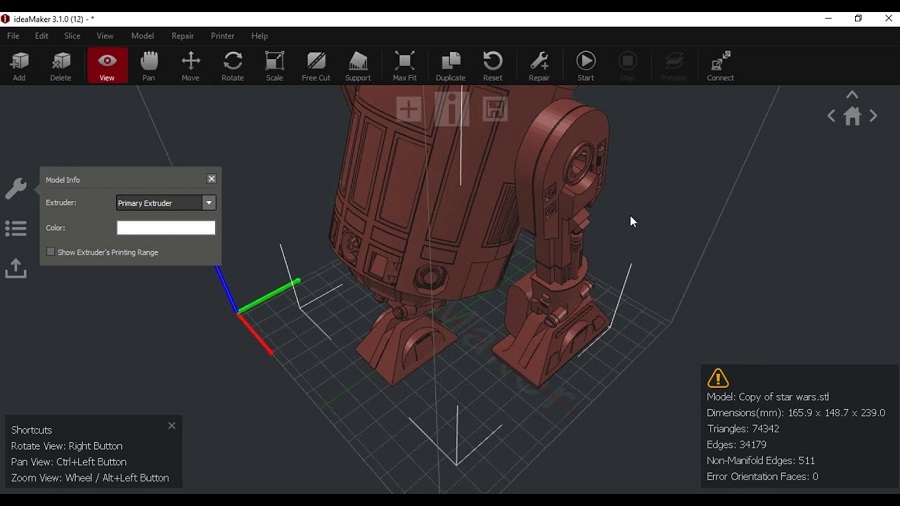Click the 'Rotate View: Right Button' shortcut text

[x=67, y=446]
